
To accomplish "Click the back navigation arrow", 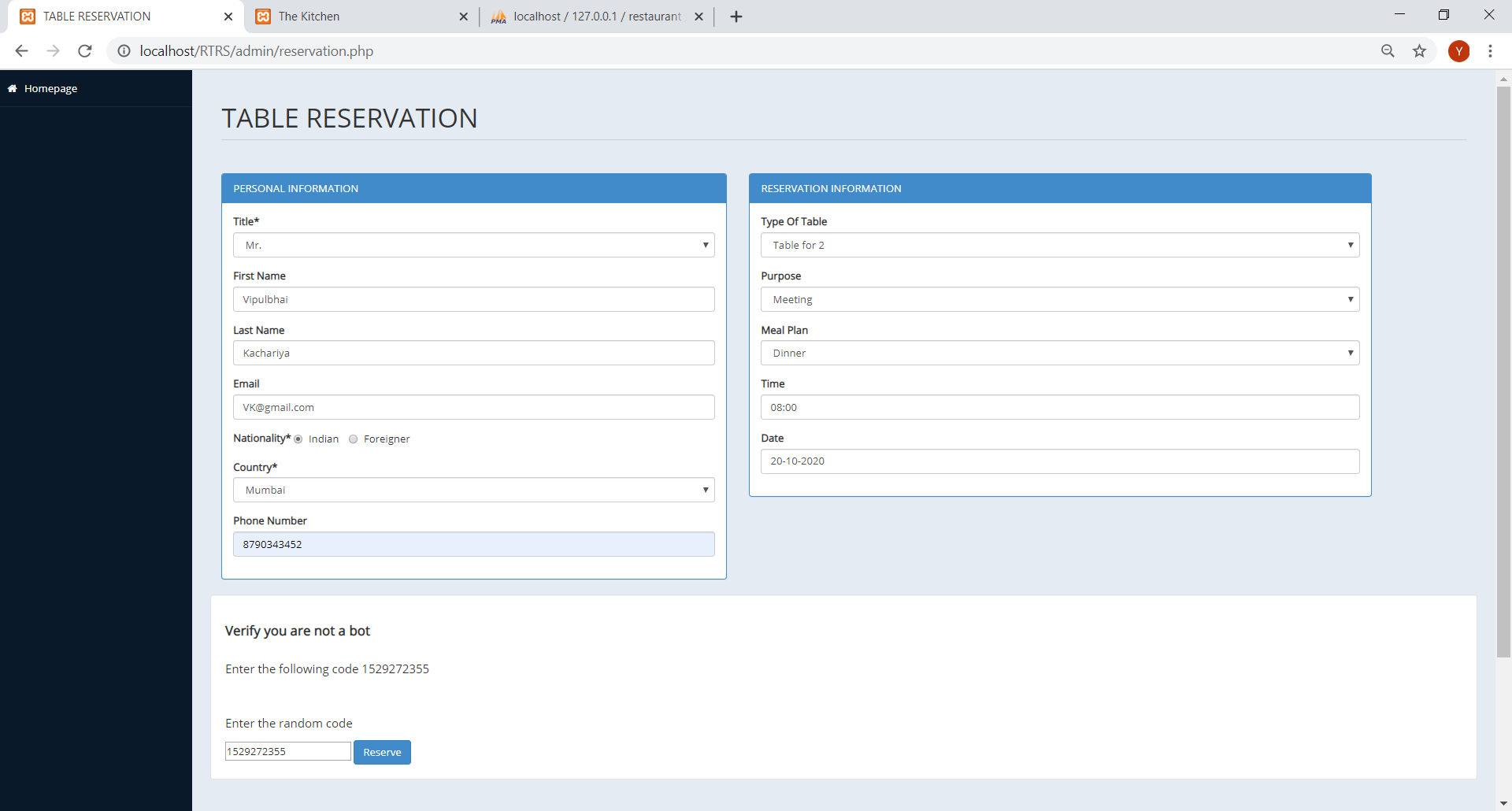I will (21, 51).
